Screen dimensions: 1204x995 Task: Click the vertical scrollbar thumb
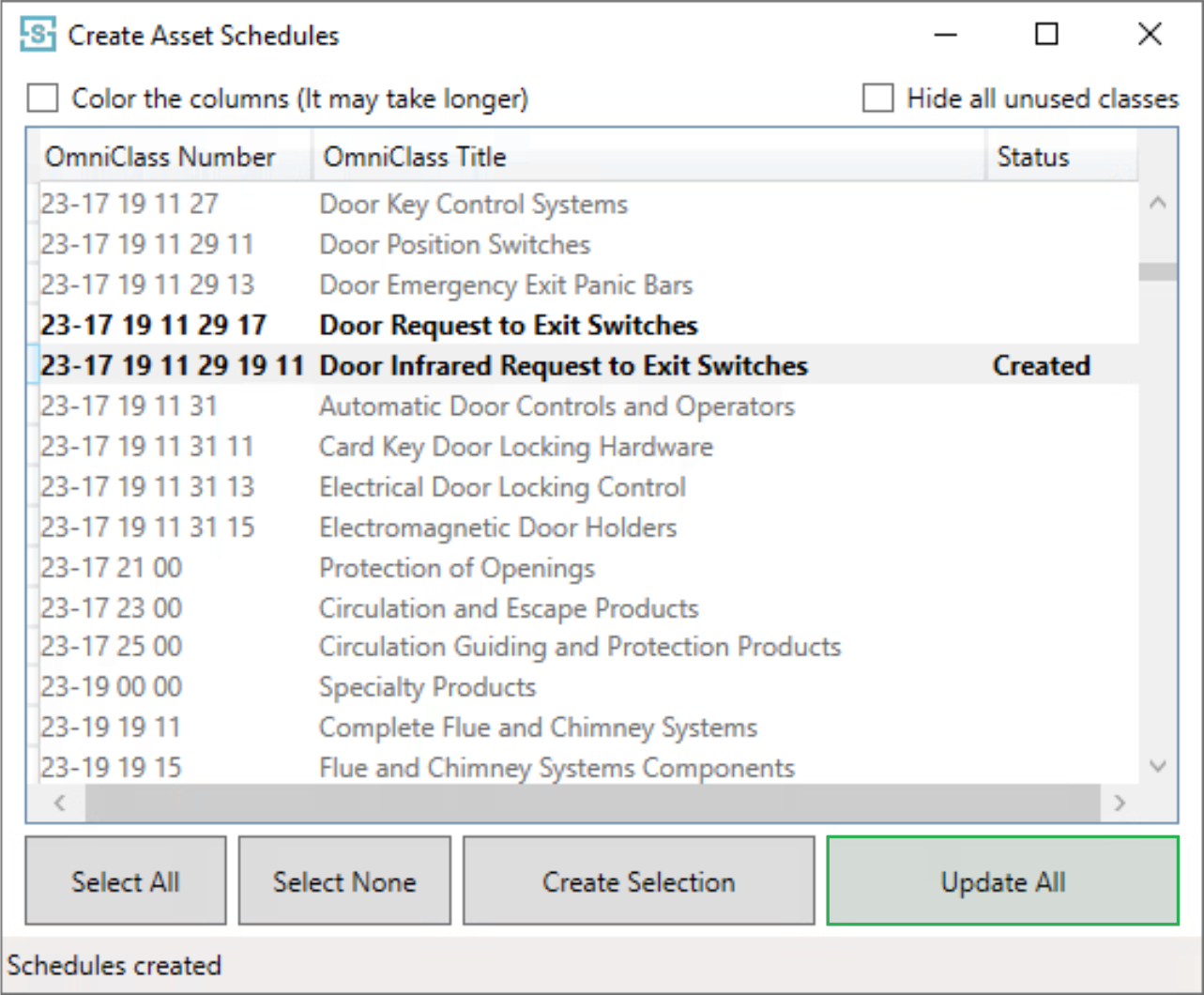(x=1158, y=272)
